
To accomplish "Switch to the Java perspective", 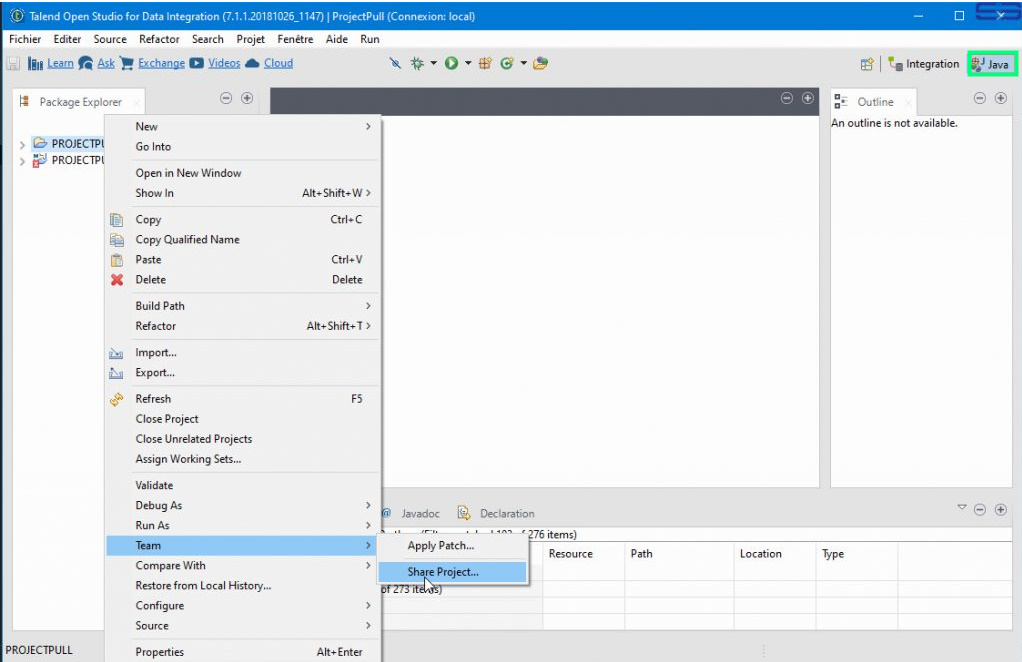I will (x=991, y=64).
